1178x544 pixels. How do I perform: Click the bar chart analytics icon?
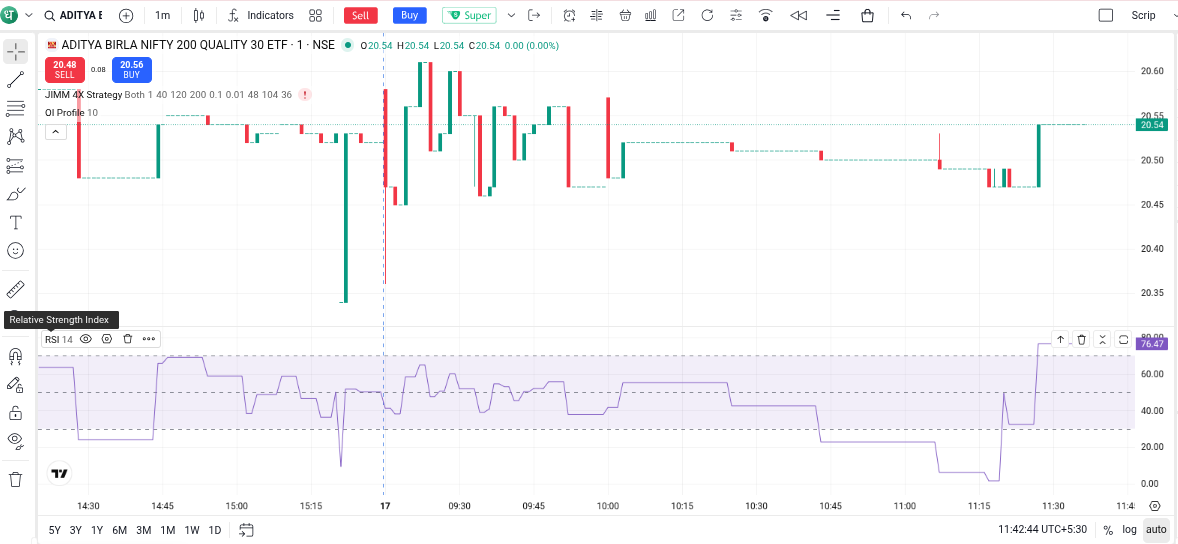(x=651, y=15)
